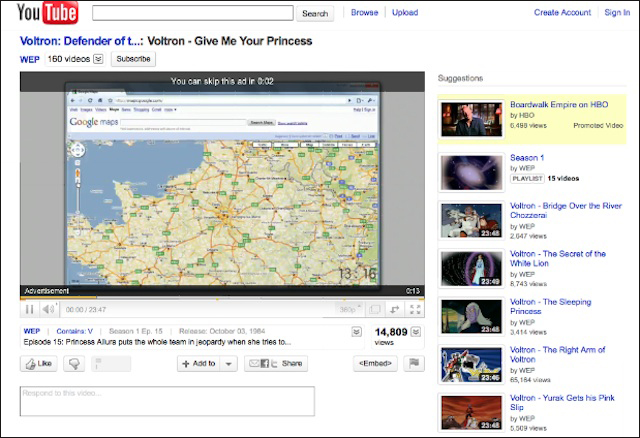Open the Upload page
Viewport: 640px width, 438px height.
[x=405, y=13]
